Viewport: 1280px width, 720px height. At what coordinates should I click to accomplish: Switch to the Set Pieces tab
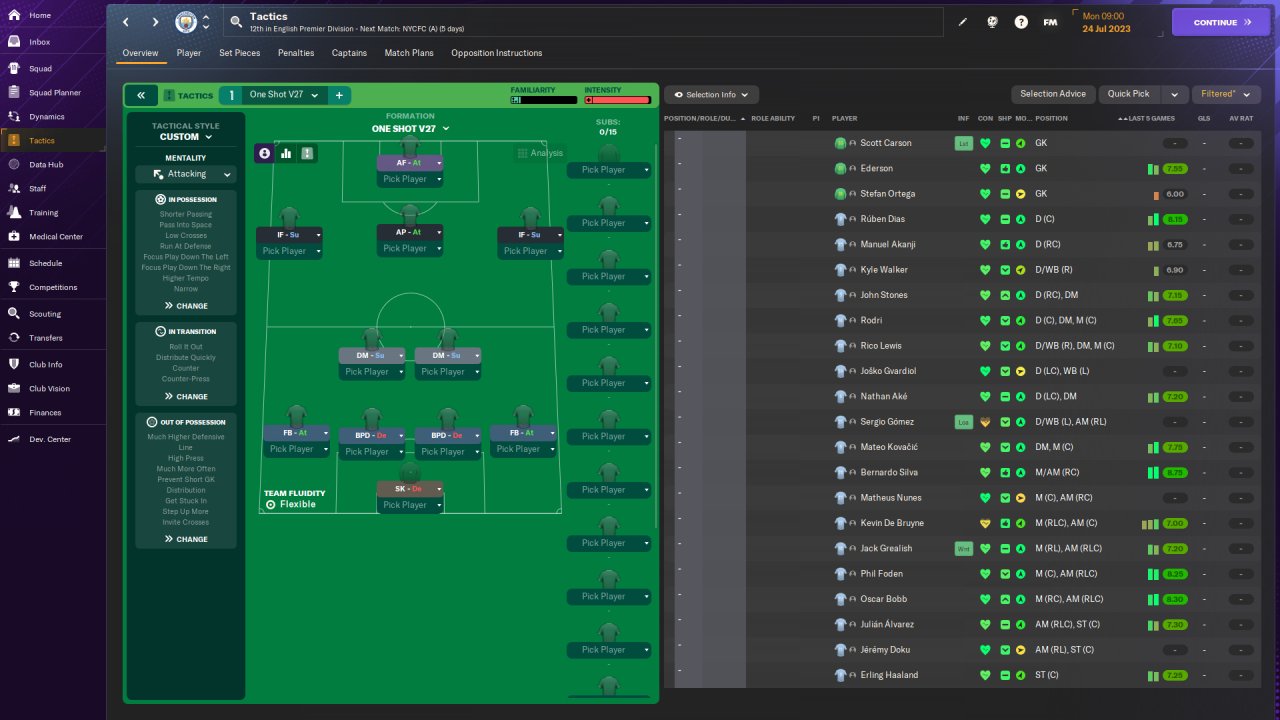click(238, 53)
